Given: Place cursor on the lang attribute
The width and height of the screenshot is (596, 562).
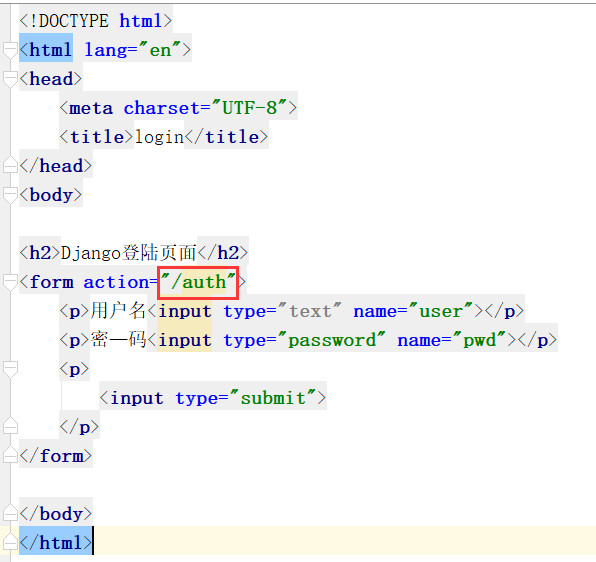Looking at the screenshot, I should (106, 50).
